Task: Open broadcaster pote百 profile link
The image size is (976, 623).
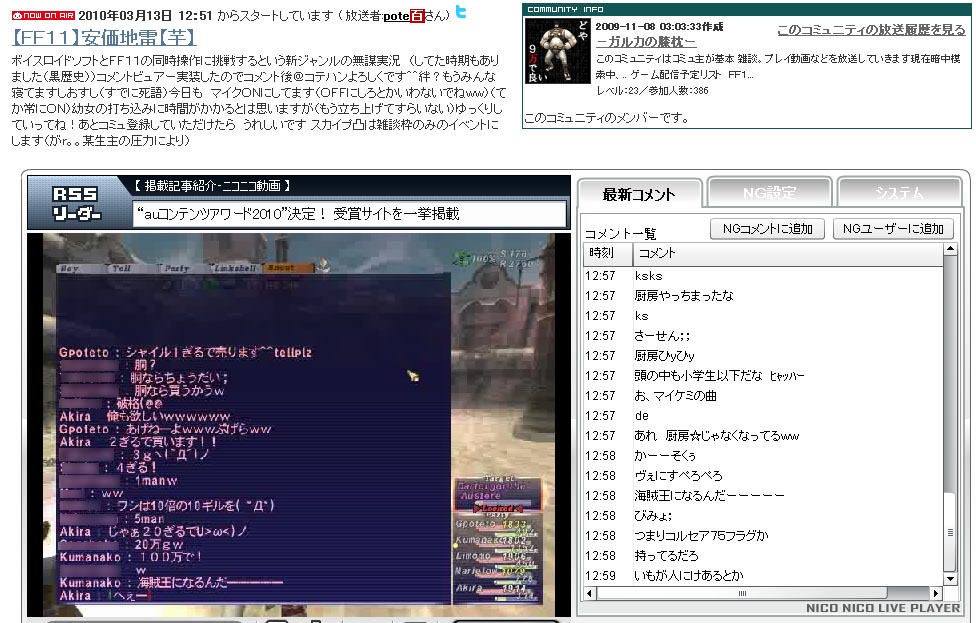Action: pos(404,16)
